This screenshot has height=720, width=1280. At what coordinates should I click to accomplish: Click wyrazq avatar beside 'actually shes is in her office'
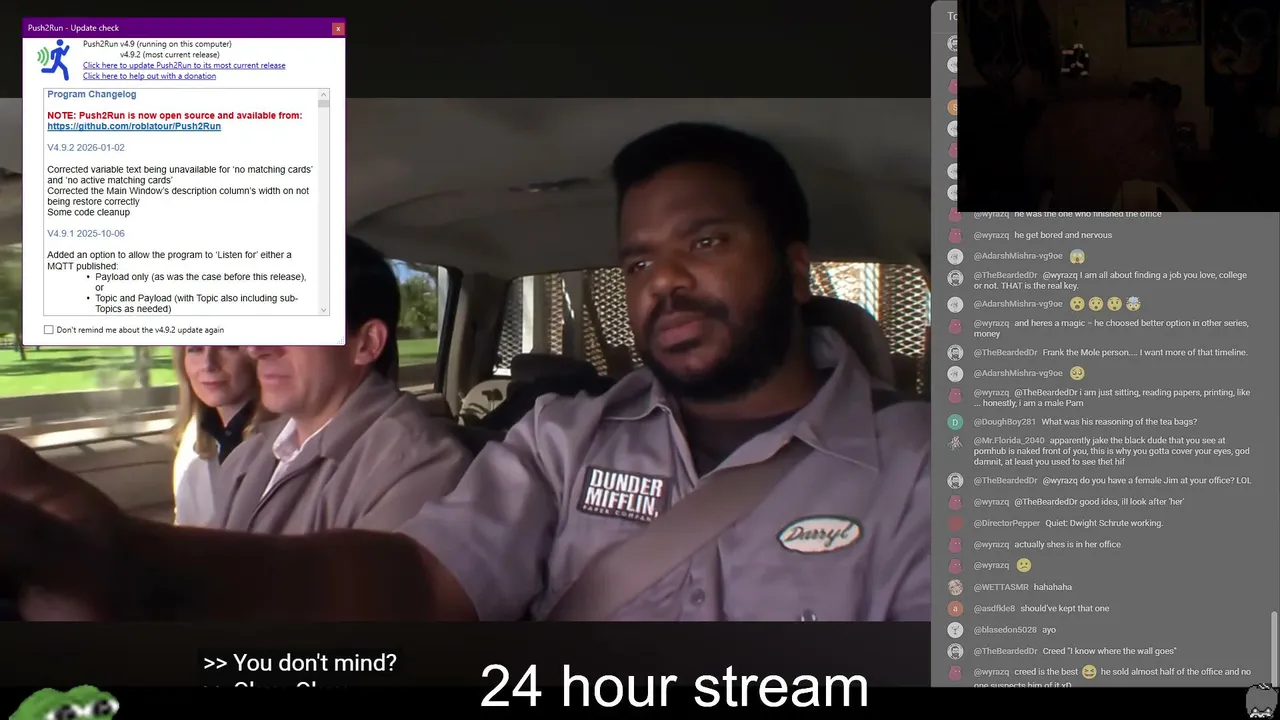pos(955,545)
